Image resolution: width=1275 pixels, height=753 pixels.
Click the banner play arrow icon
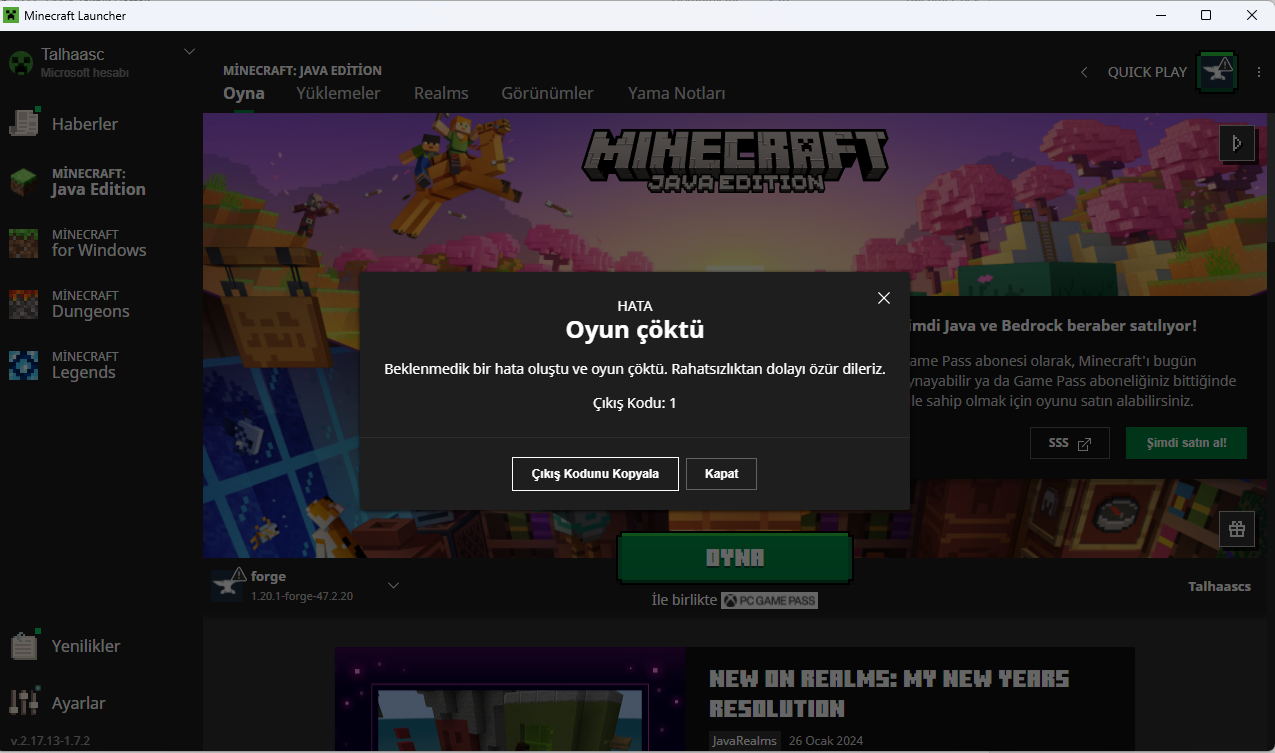tap(1237, 143)
